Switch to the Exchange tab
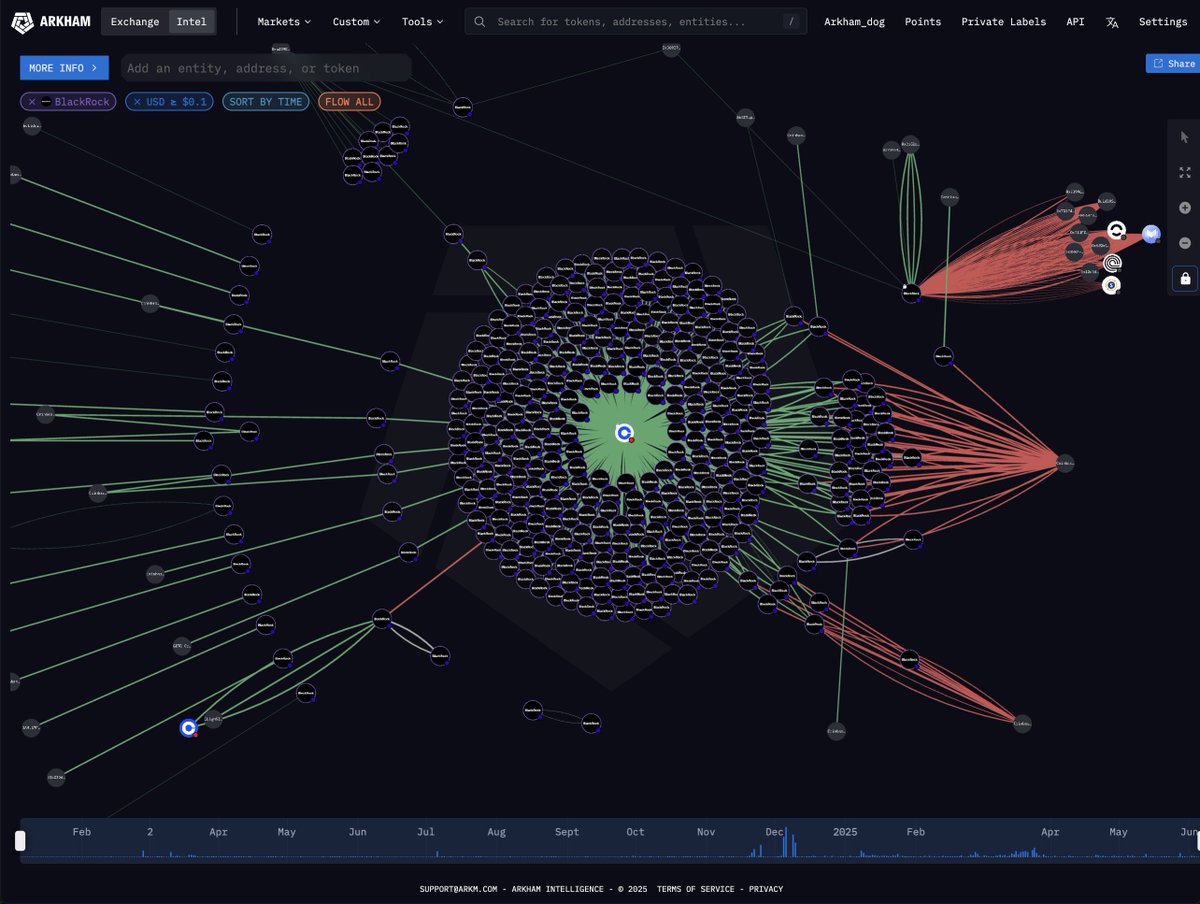The image size is (1200, 904). pyautogui.click(x=134, y=21)
